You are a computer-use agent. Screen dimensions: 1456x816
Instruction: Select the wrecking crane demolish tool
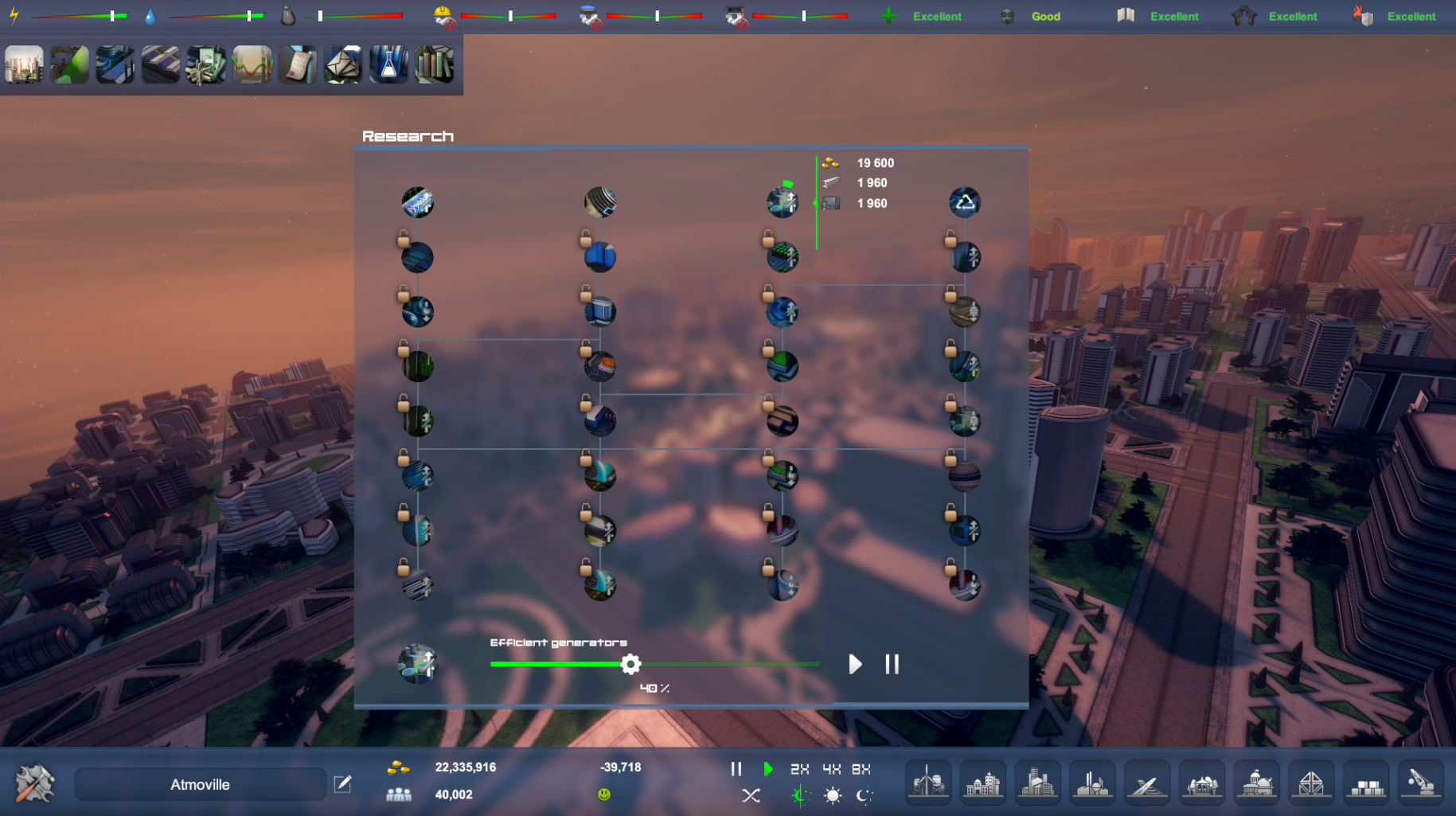click(x=1421, y=783)
